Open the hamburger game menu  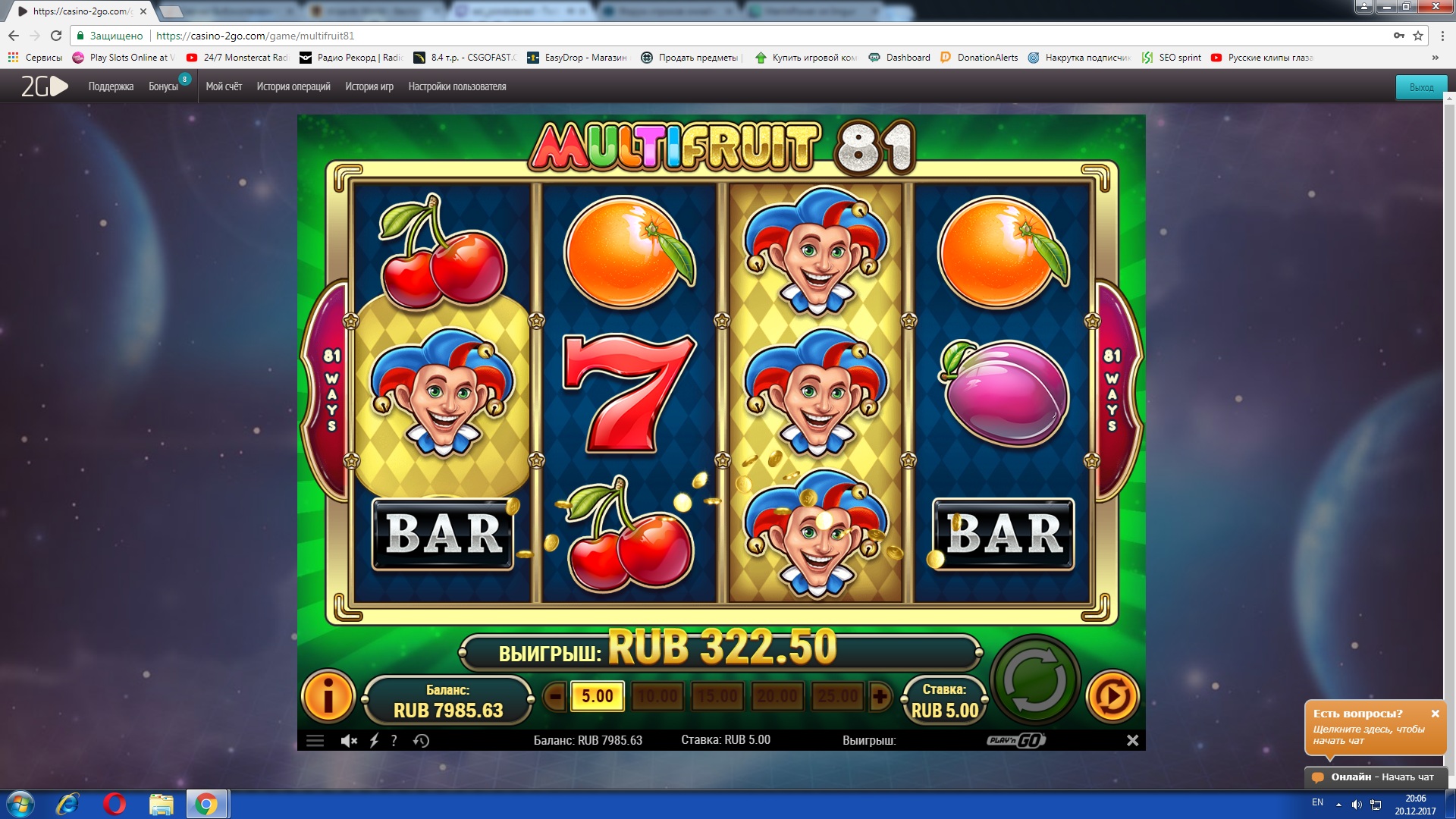(x=315, y=741)
